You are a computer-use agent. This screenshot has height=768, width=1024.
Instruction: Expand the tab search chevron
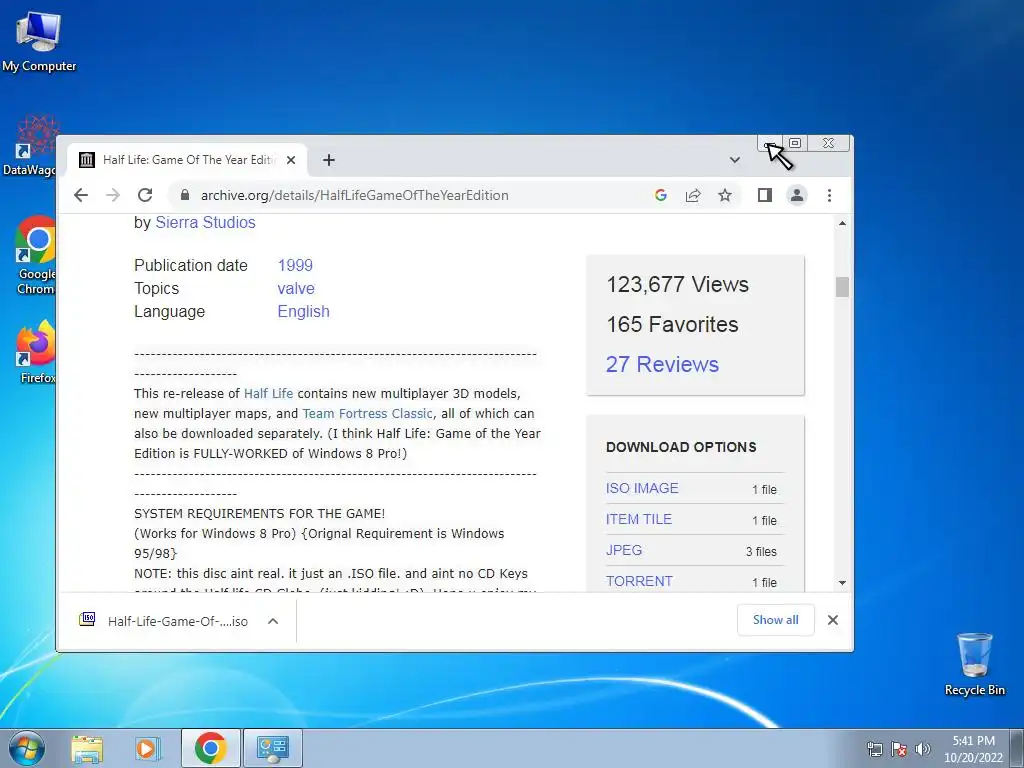click(x=735, y=160)
